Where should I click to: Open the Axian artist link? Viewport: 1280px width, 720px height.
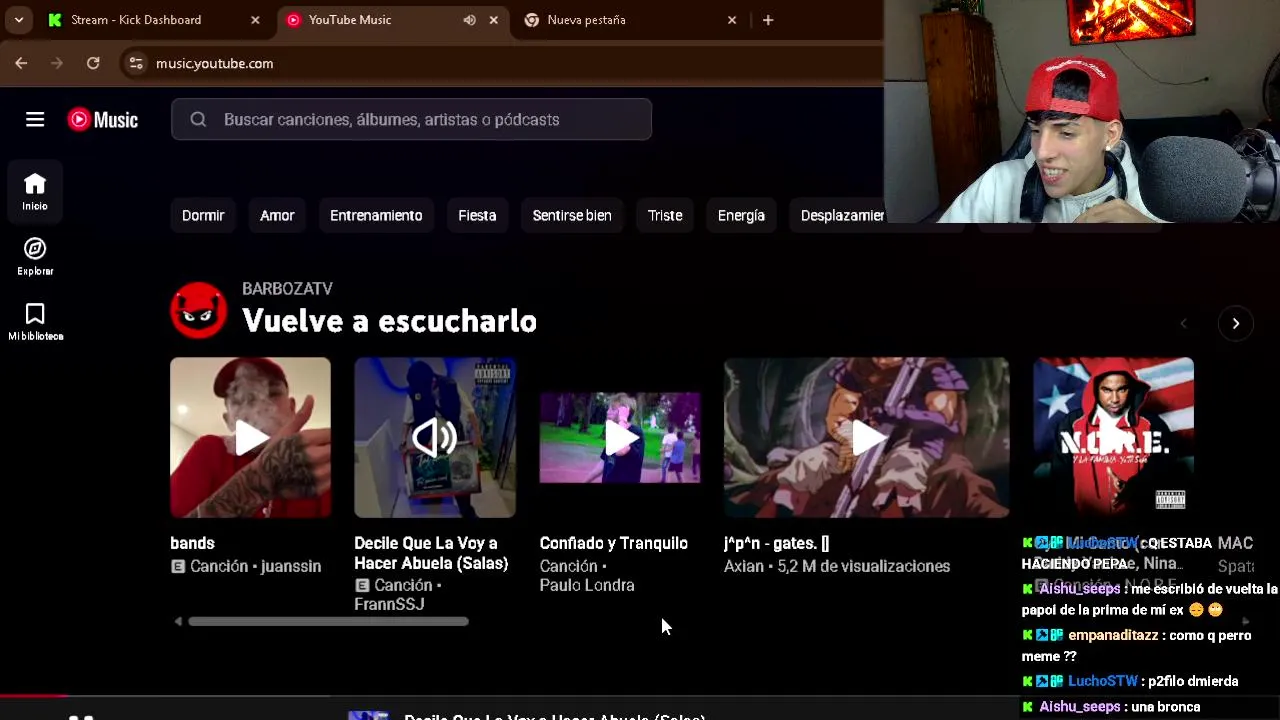pos(743,566)
